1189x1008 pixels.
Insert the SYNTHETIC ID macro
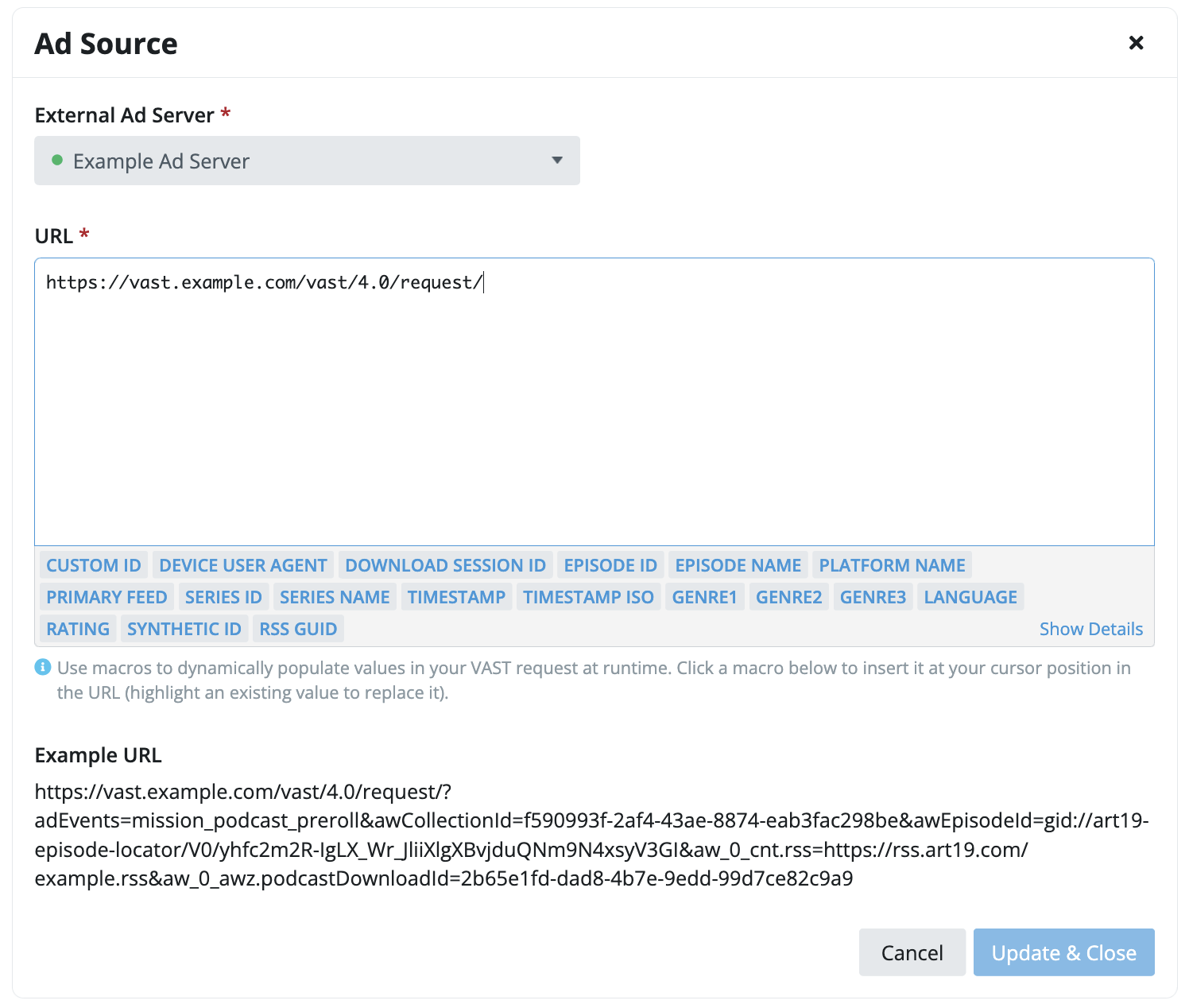[184, 629]
